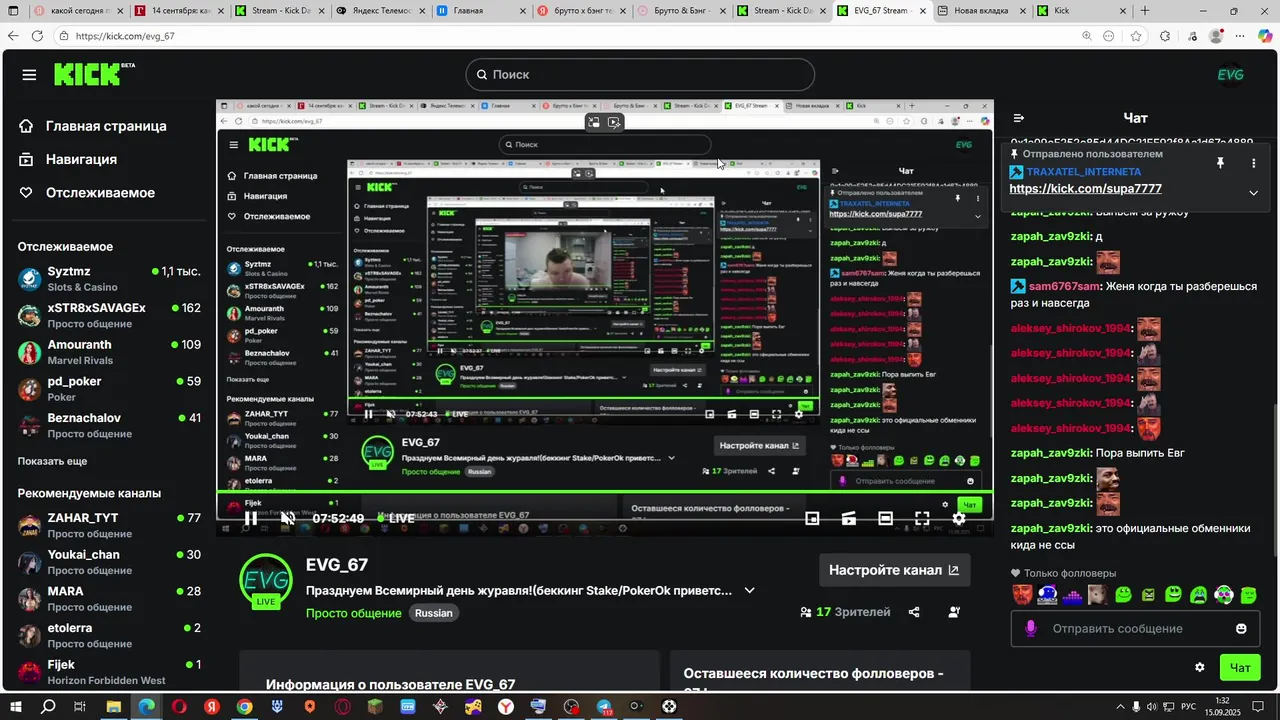Screen dimensions: 1280x720
Task: Open the pd_poker followed channel
Action: [109, 389]
